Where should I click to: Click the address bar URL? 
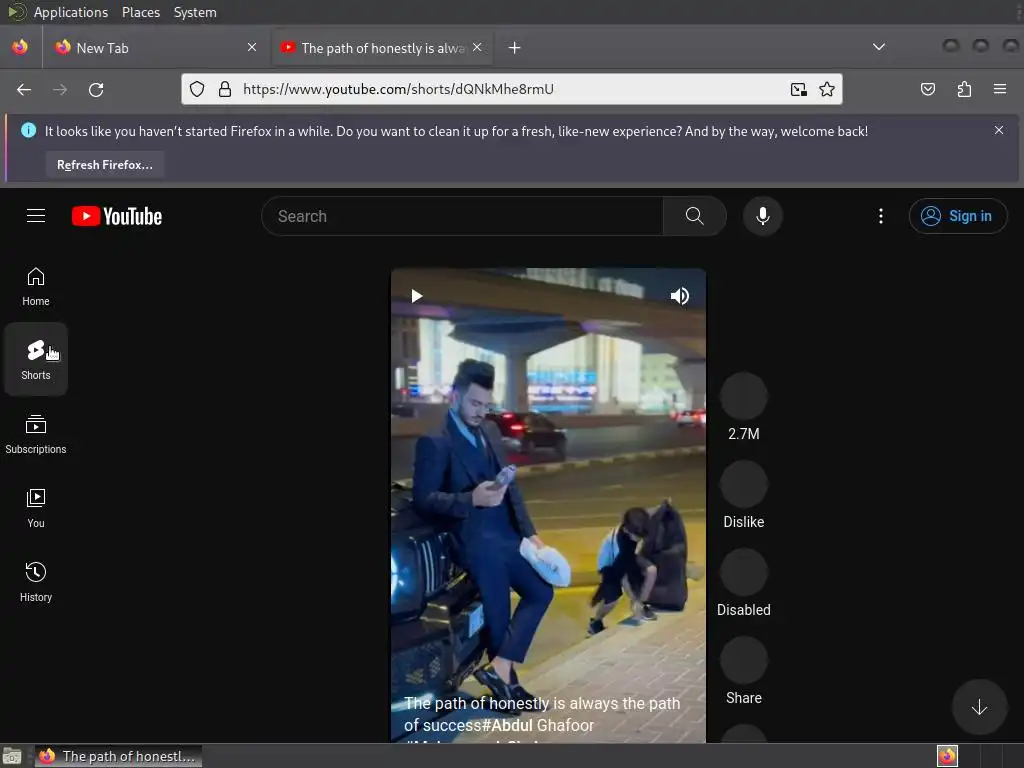[x=398, y=89]
